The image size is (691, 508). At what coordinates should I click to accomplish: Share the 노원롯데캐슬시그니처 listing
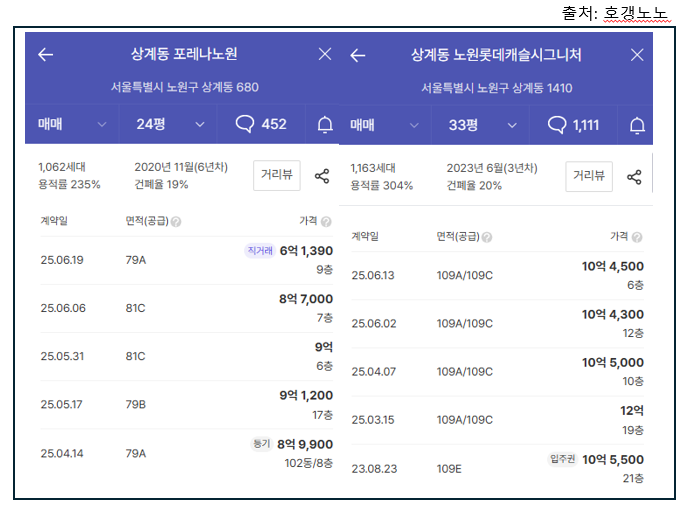click(634, 177)
